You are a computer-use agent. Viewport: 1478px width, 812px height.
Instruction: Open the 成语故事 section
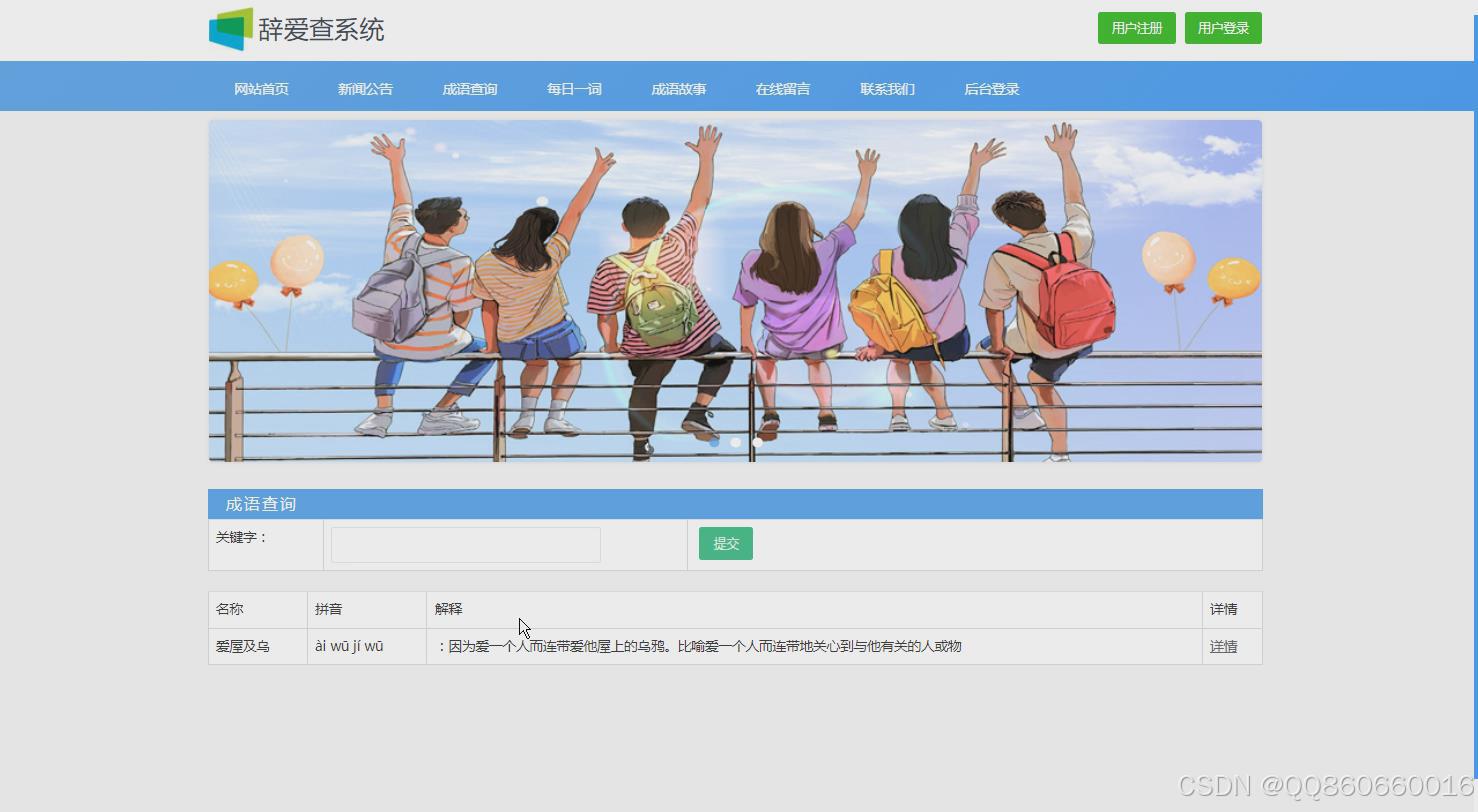pyautogui.click(x=678, y=88)
